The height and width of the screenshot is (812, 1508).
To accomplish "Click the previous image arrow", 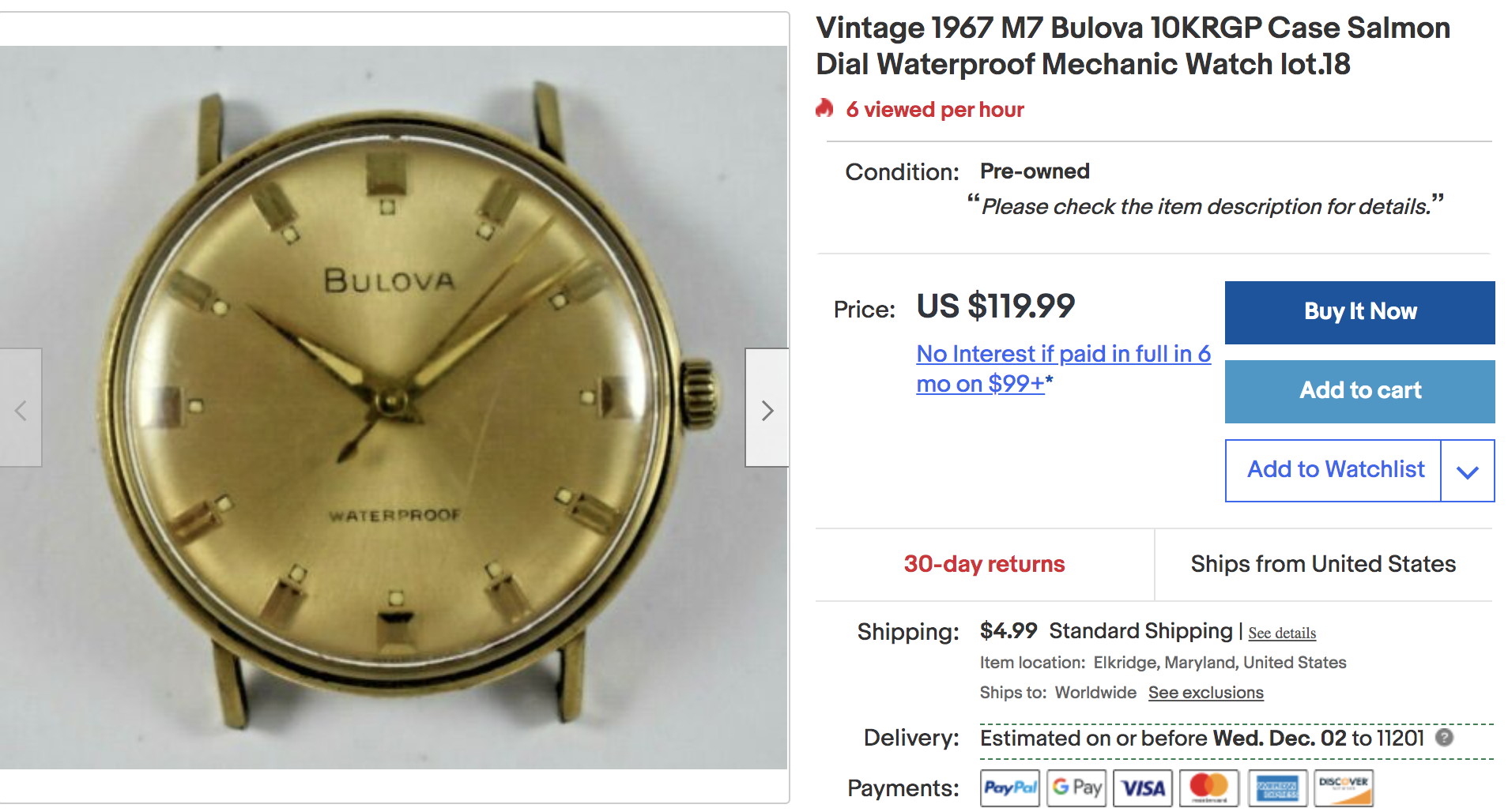I will (x=21, y=408).
